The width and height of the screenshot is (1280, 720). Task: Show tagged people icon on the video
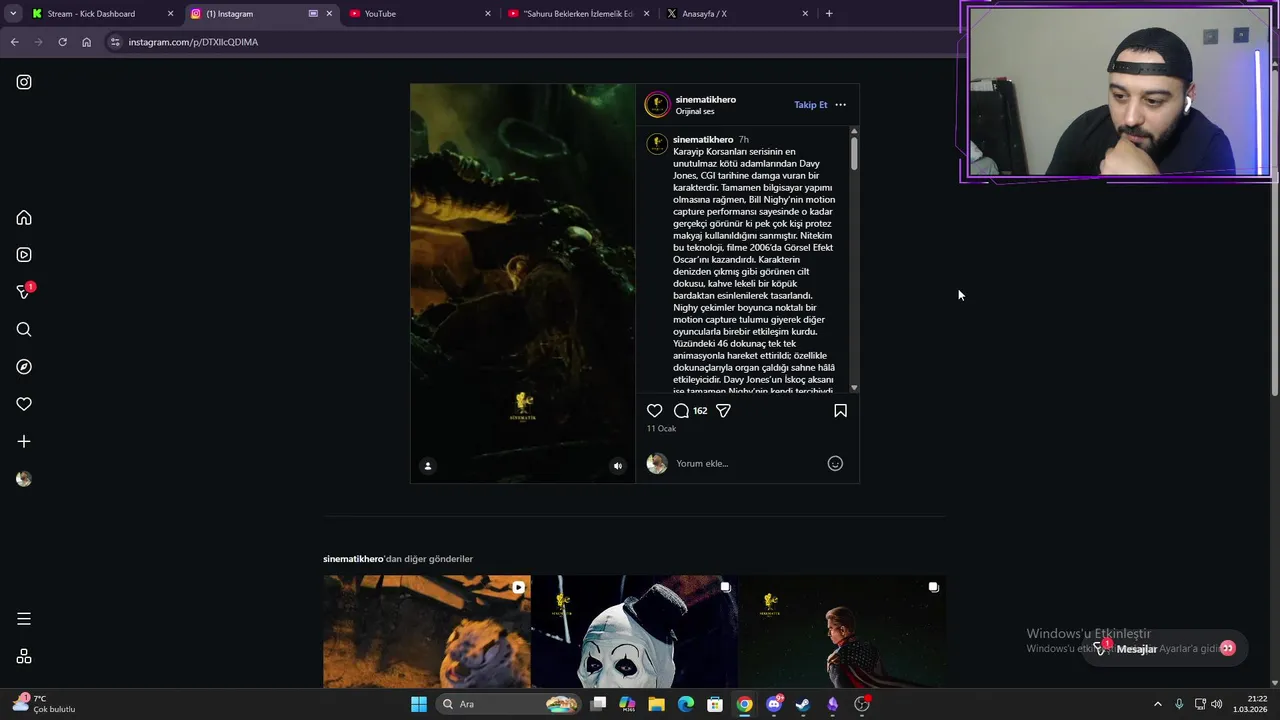[428, 466]
